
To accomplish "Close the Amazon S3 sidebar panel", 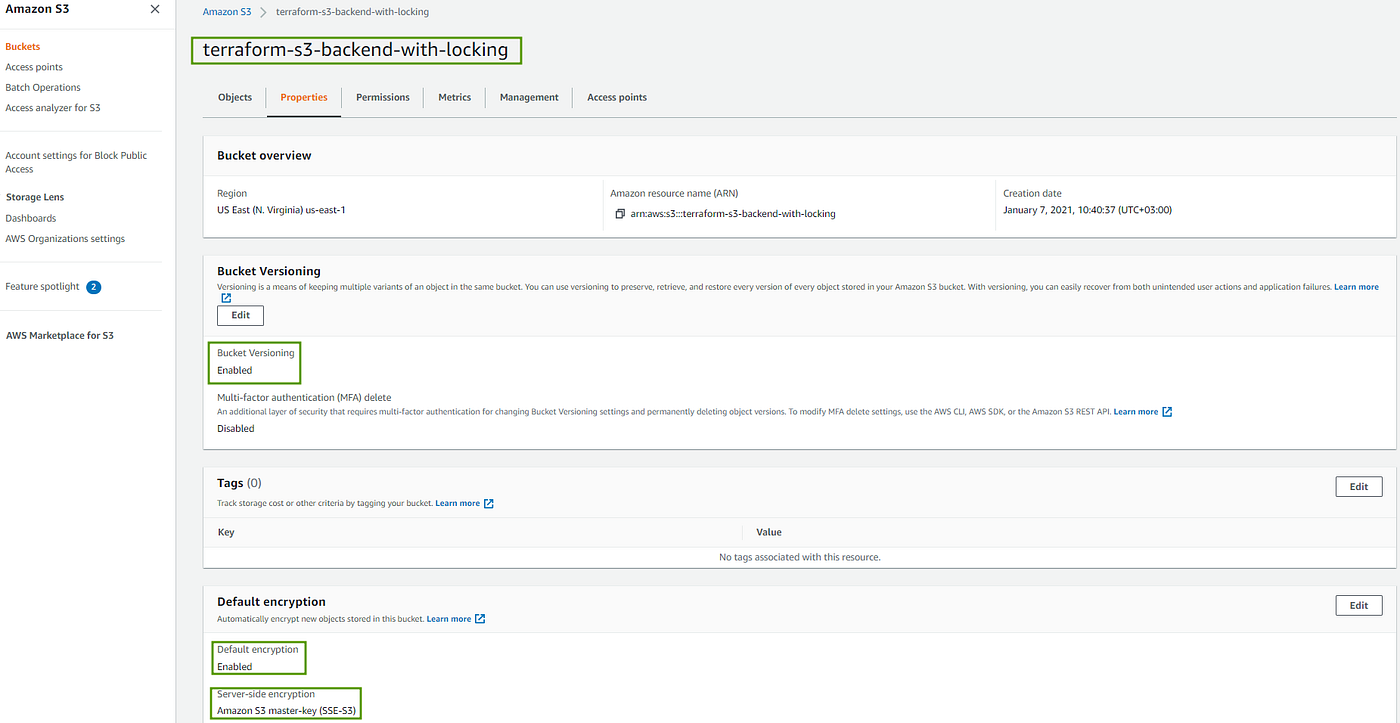I will click(154, 9).
